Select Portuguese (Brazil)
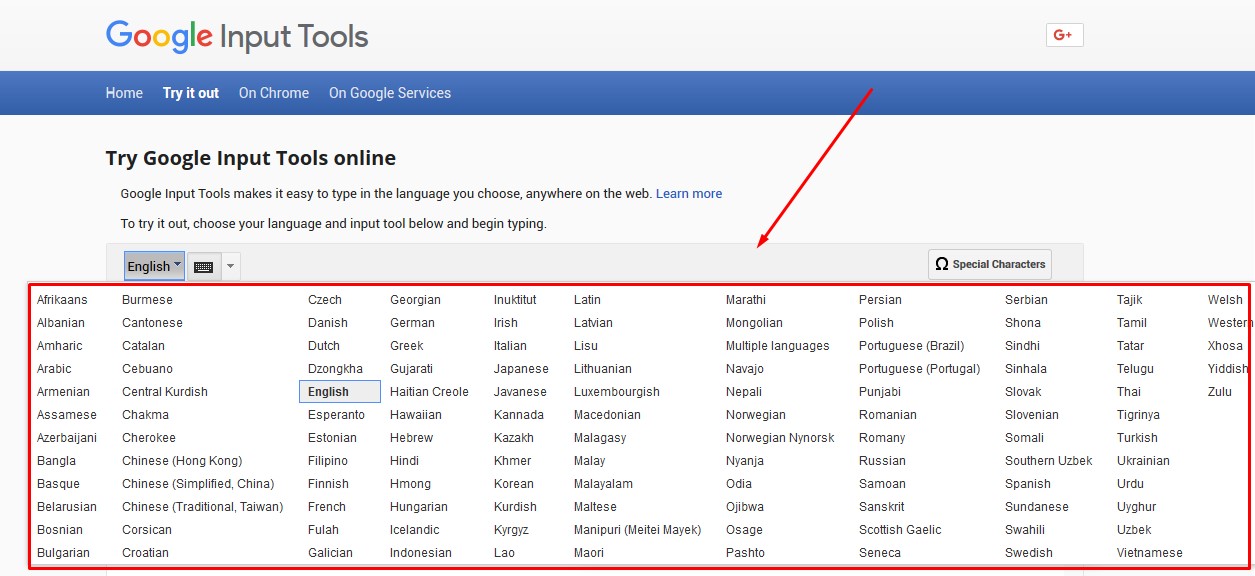 pos(912,346)
